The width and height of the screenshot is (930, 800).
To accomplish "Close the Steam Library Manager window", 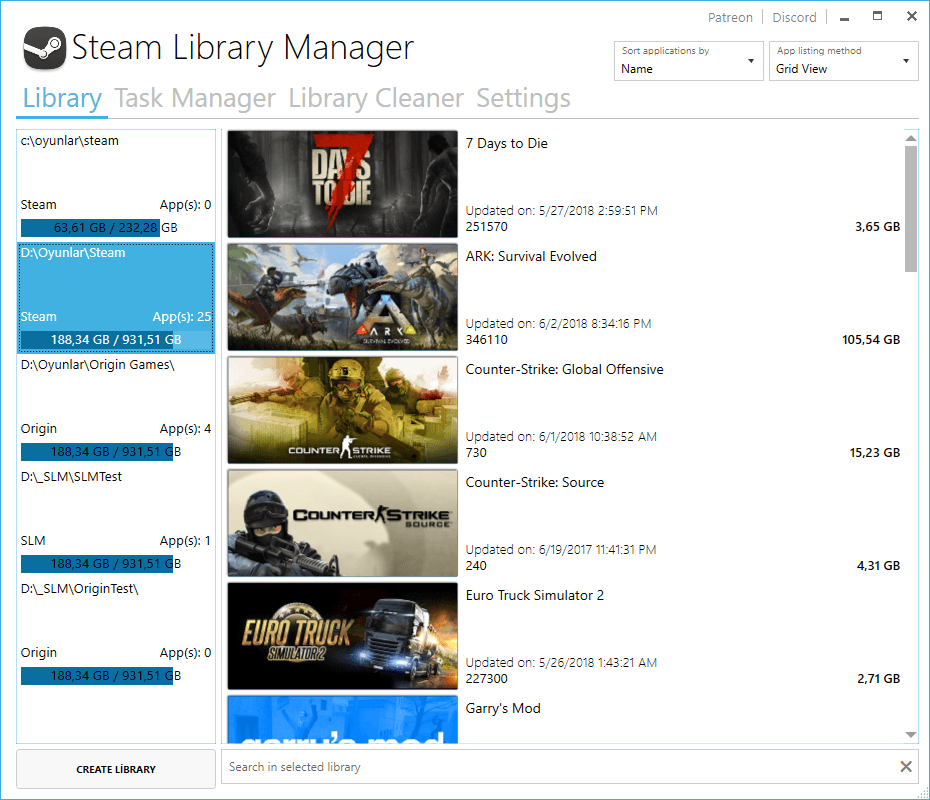I will pos(912,17).
